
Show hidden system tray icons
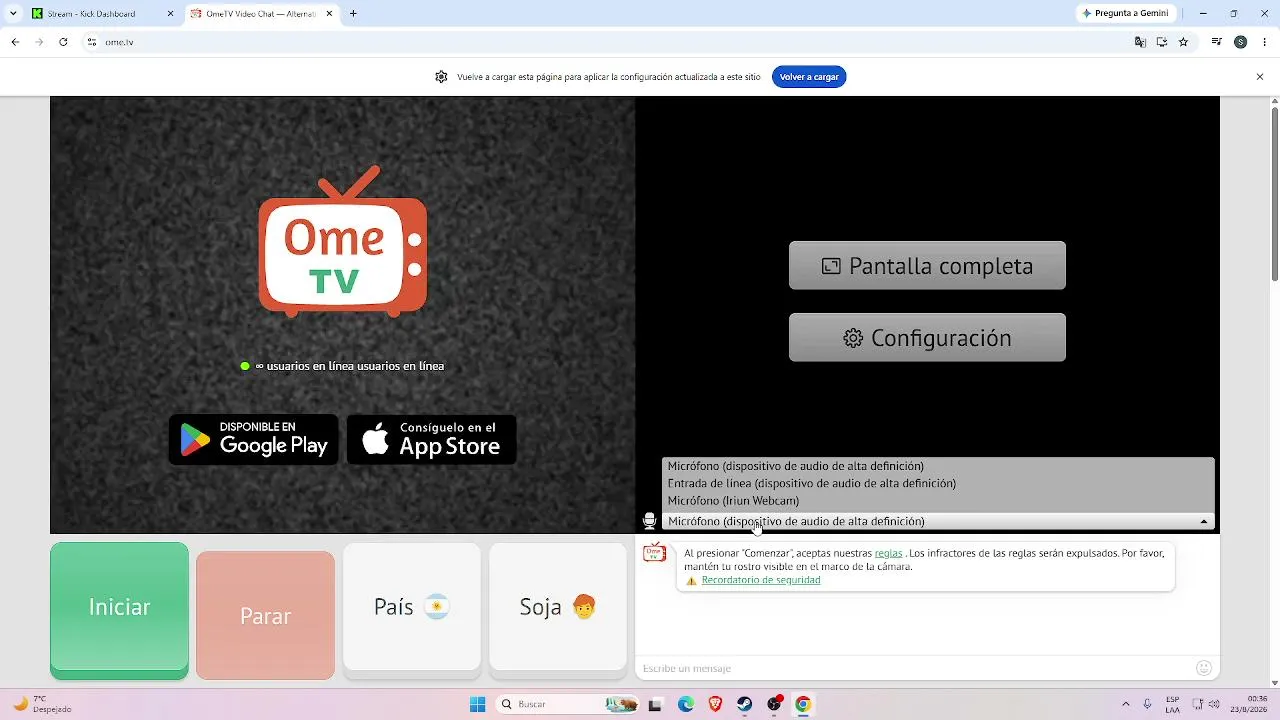pos(1126,704)
